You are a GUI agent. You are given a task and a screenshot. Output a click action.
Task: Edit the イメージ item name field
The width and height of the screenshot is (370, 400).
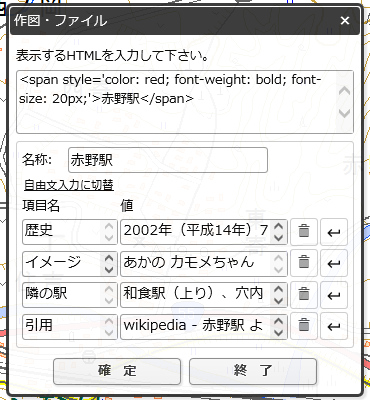tap(70, 263)
